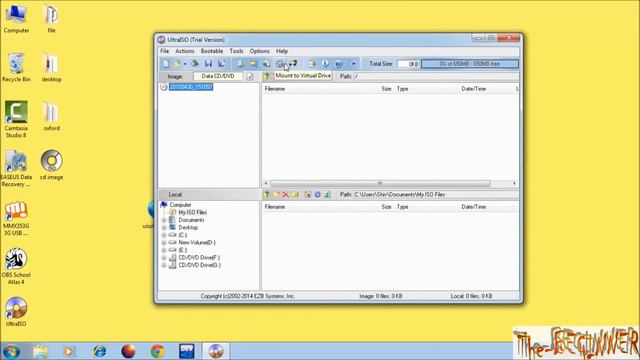
Task: Click the image pane horizontal scrollbar
Action: pos(380,183)
